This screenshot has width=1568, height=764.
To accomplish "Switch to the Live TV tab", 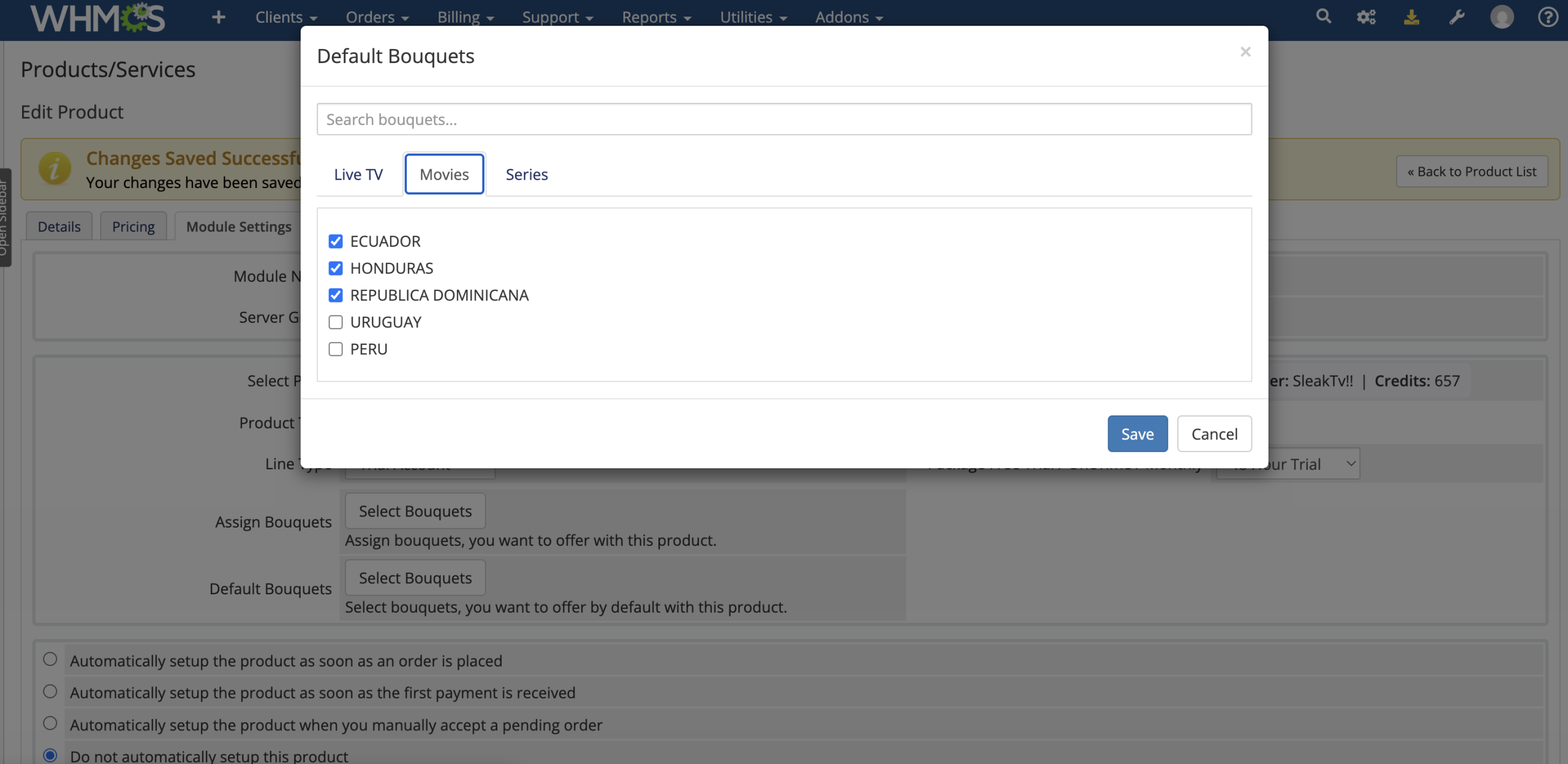I will tap(358, 175).
